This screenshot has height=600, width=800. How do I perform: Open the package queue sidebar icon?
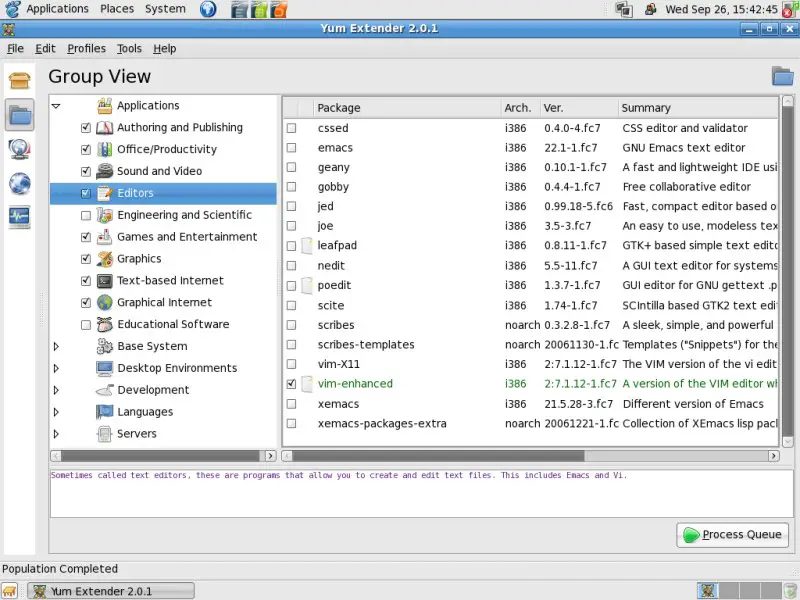(19, 149)
